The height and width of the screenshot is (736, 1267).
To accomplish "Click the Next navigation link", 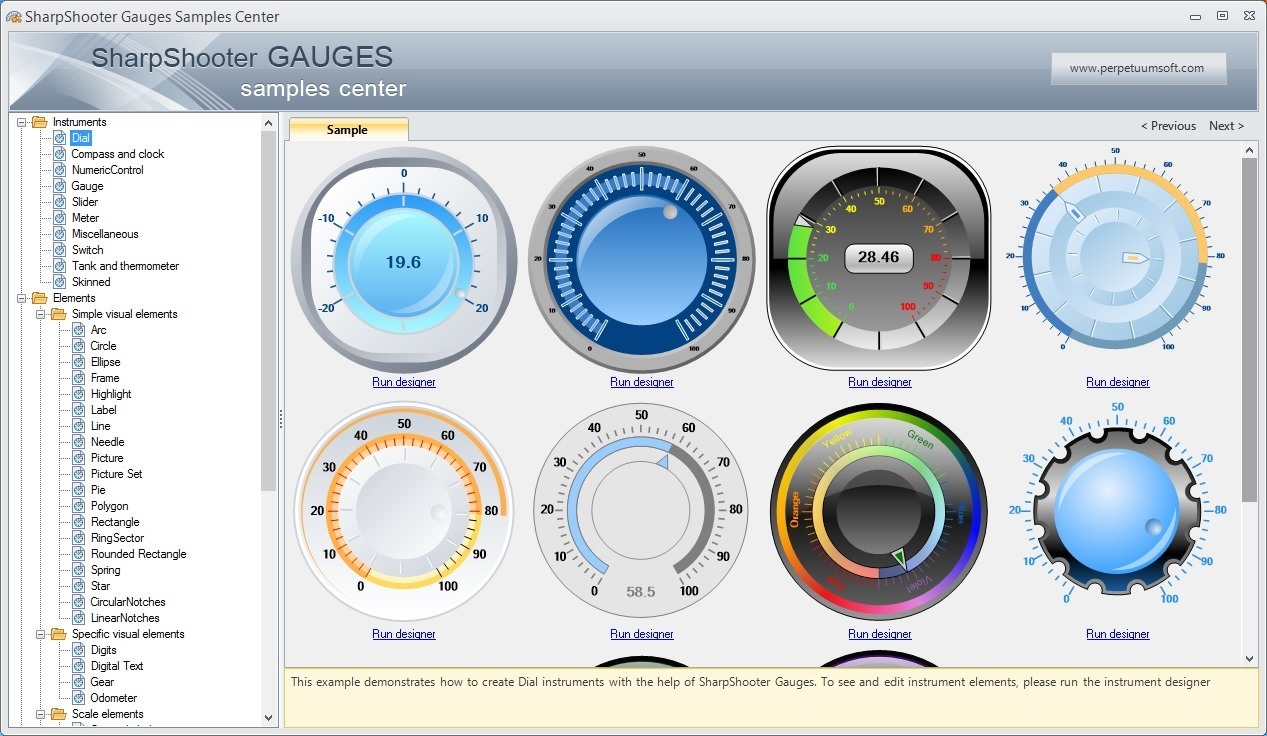I will 1226,125.
